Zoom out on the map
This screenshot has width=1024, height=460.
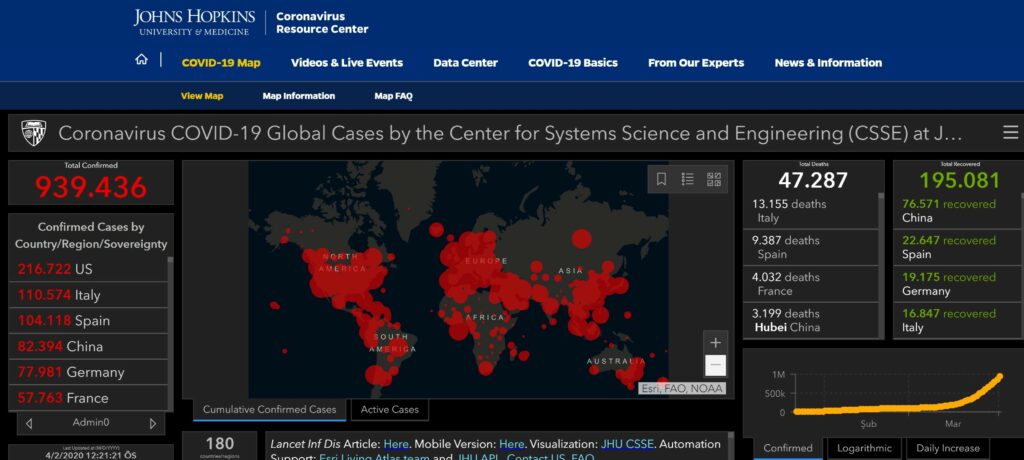point(716,365)
